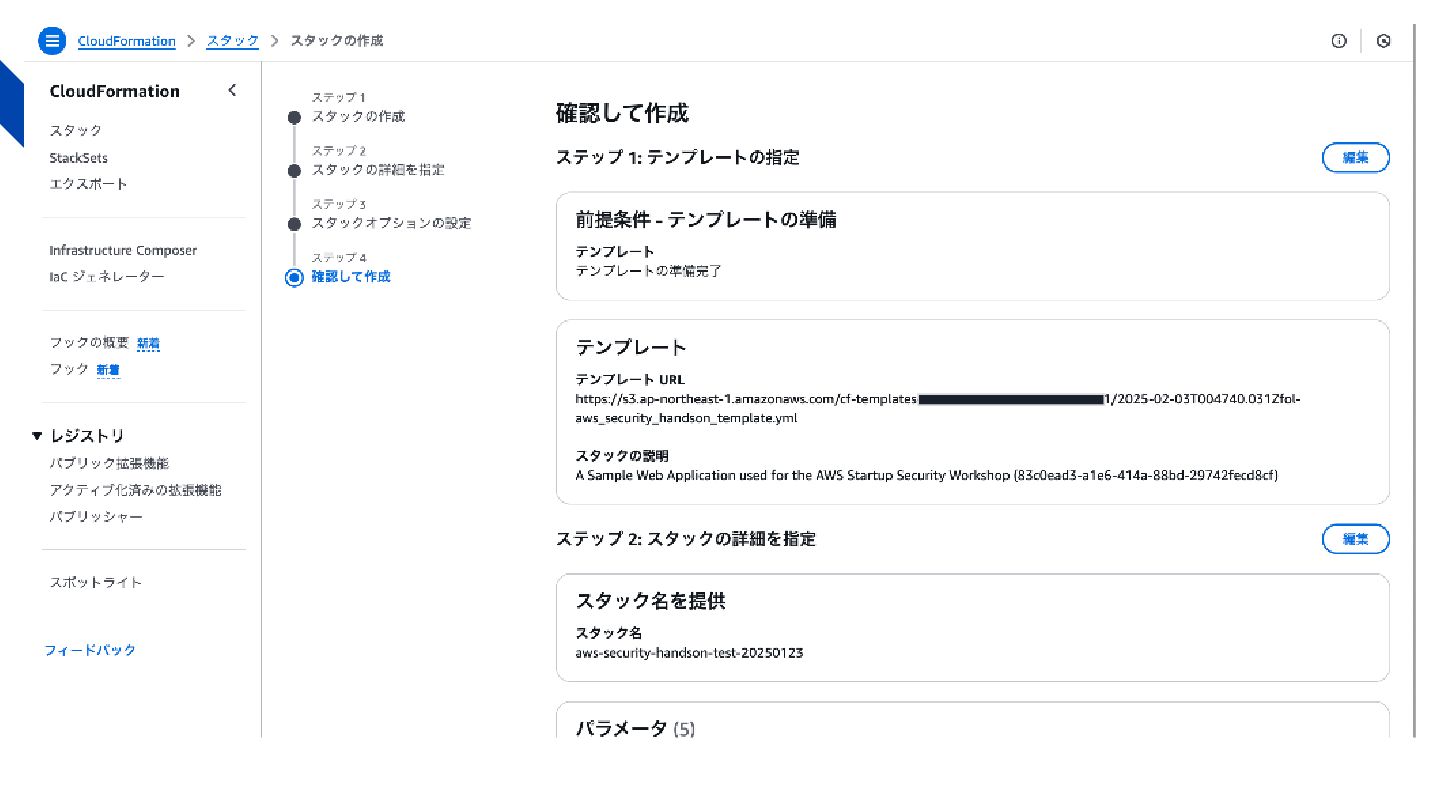Click the stack description text
This screenshot has width=1440, height=810.
[926, 475]
